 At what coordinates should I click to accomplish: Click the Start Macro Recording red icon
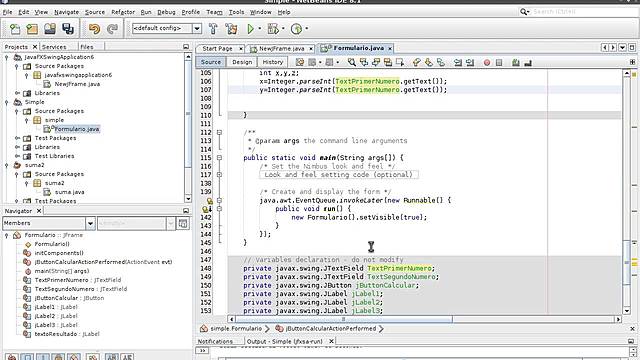487,62
